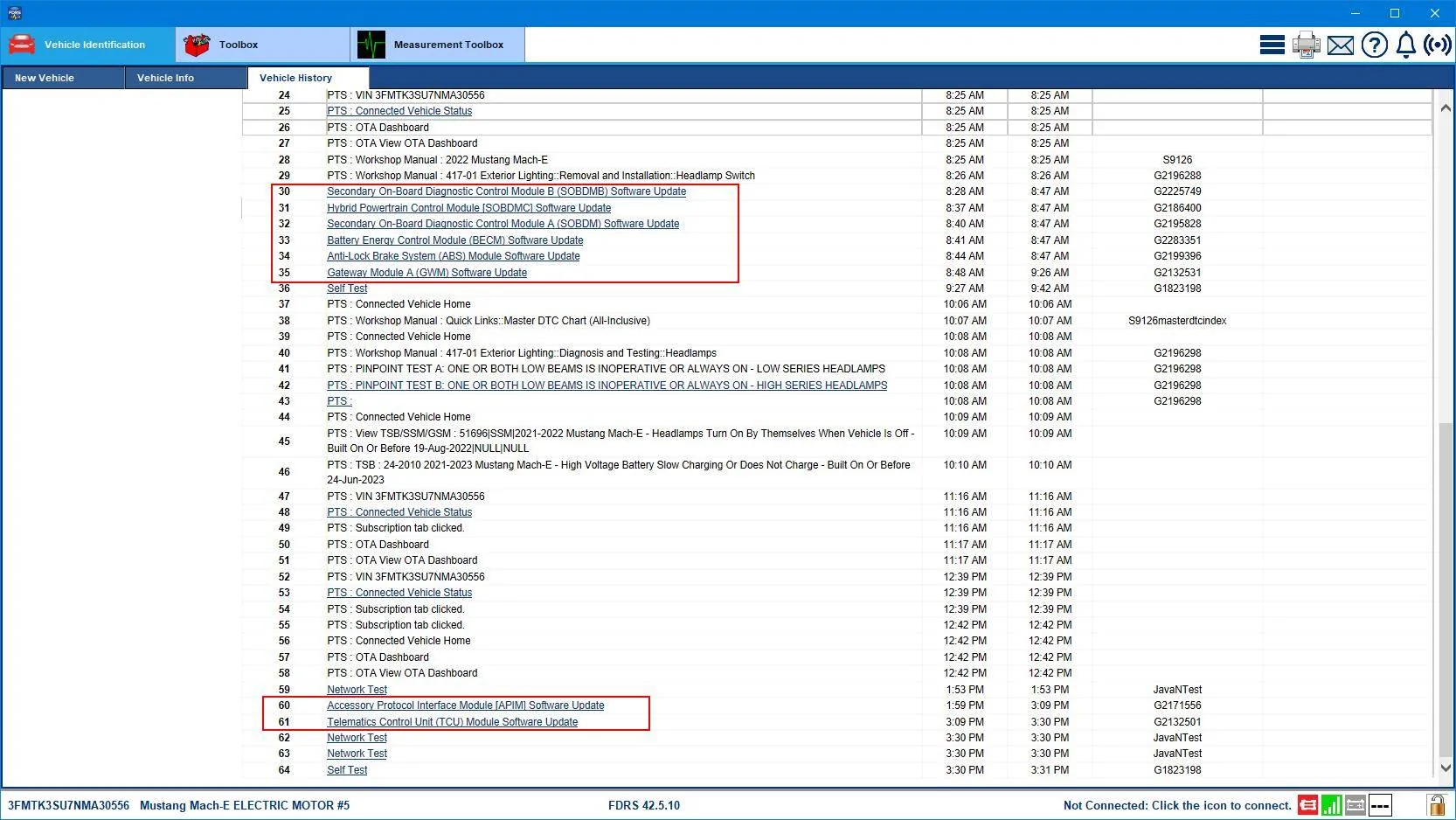
Task: Click the JavaNTest cell in row 59
Action: click(1177, 690)
